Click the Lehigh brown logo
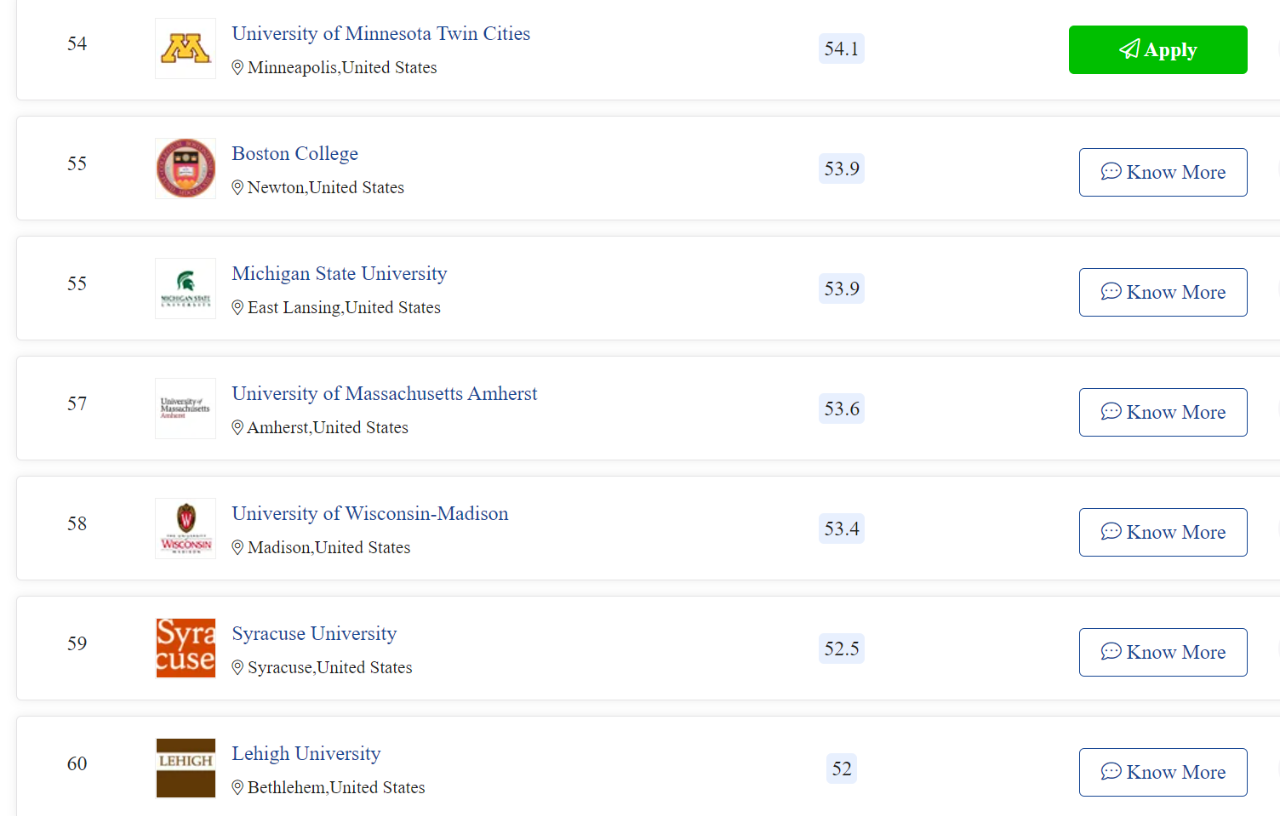 pyautogui.click(x=185, y=768)
